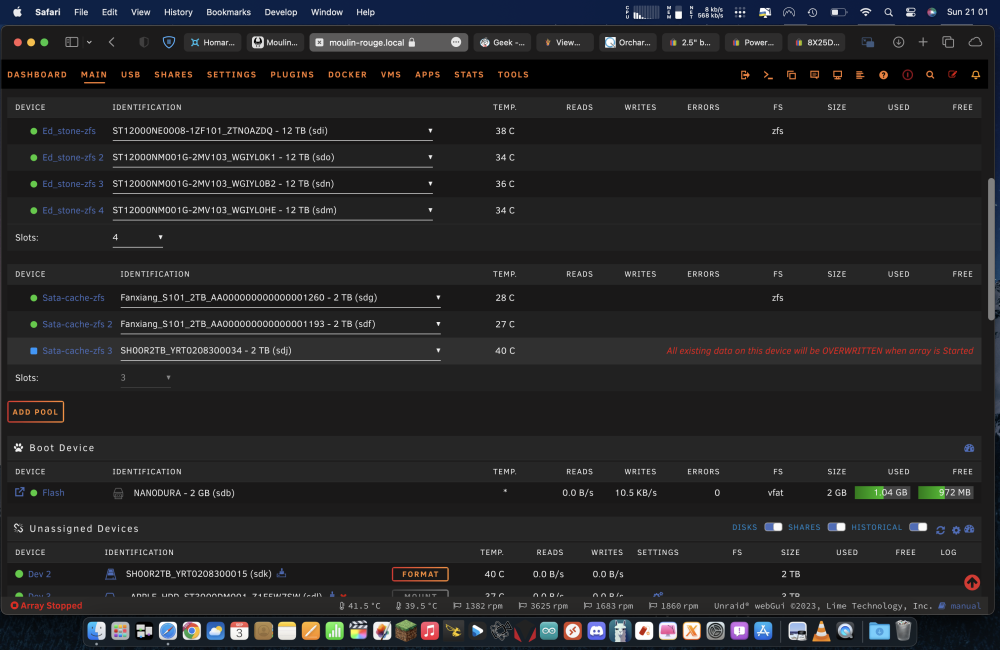Open the Google Chrome icon in the Dock

191,632
